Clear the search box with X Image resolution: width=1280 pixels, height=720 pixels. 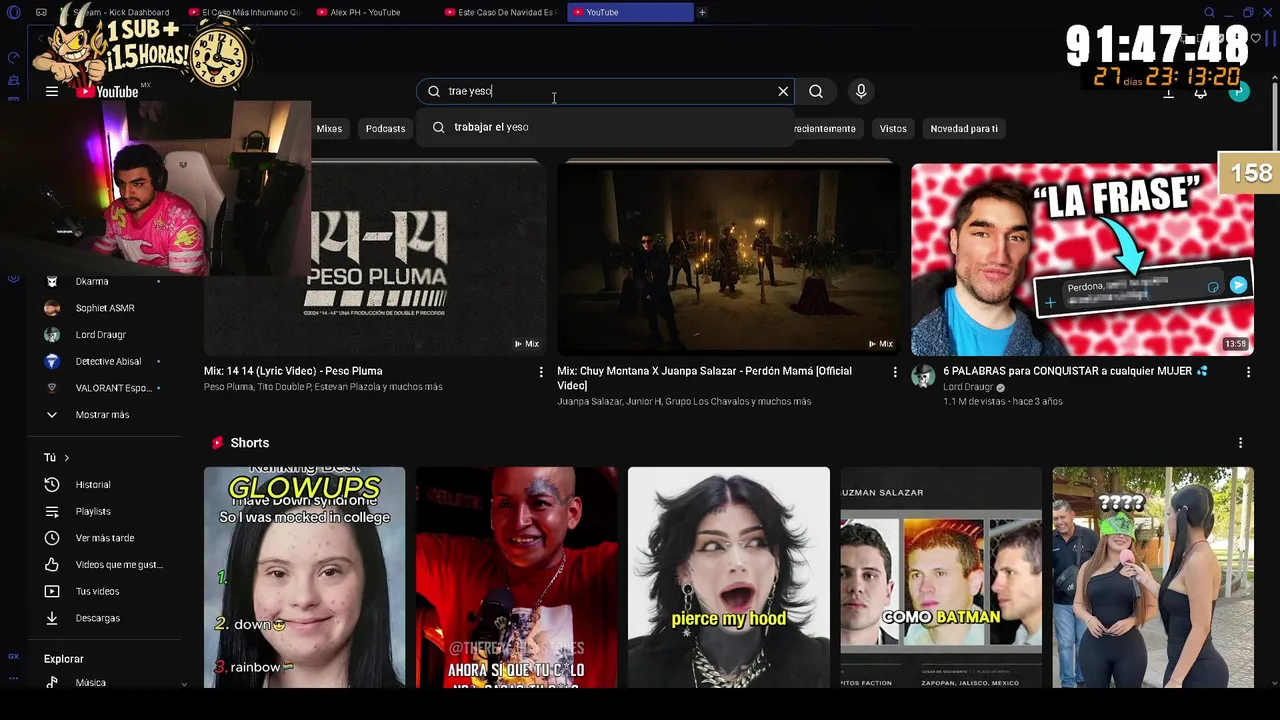(783, 91)
